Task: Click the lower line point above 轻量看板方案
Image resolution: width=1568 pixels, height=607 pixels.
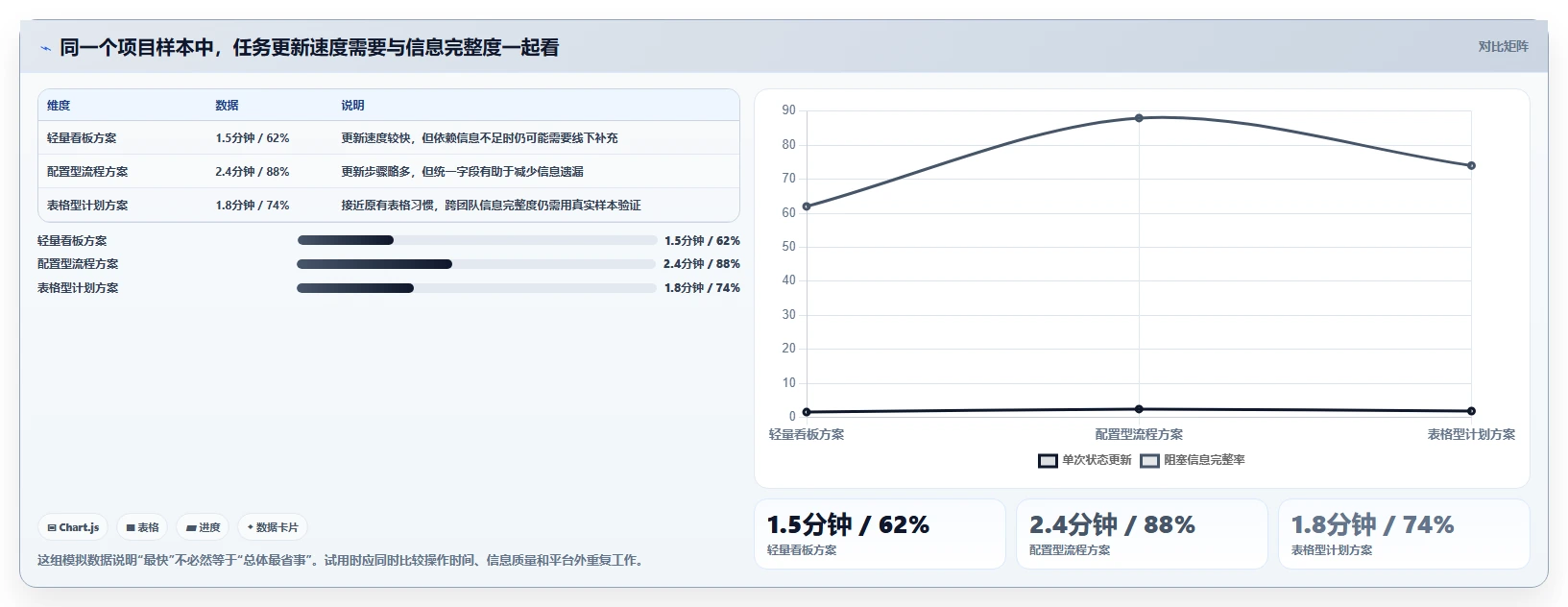Action: click(x=807, y=412)
